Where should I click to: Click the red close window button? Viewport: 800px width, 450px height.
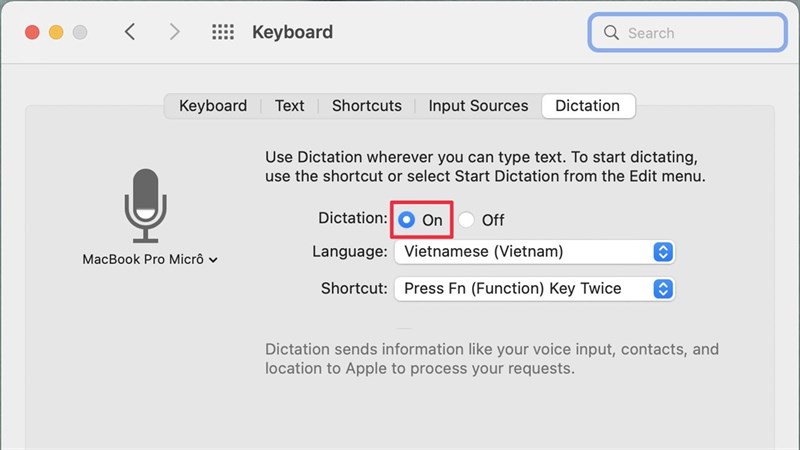click(32, 32)
